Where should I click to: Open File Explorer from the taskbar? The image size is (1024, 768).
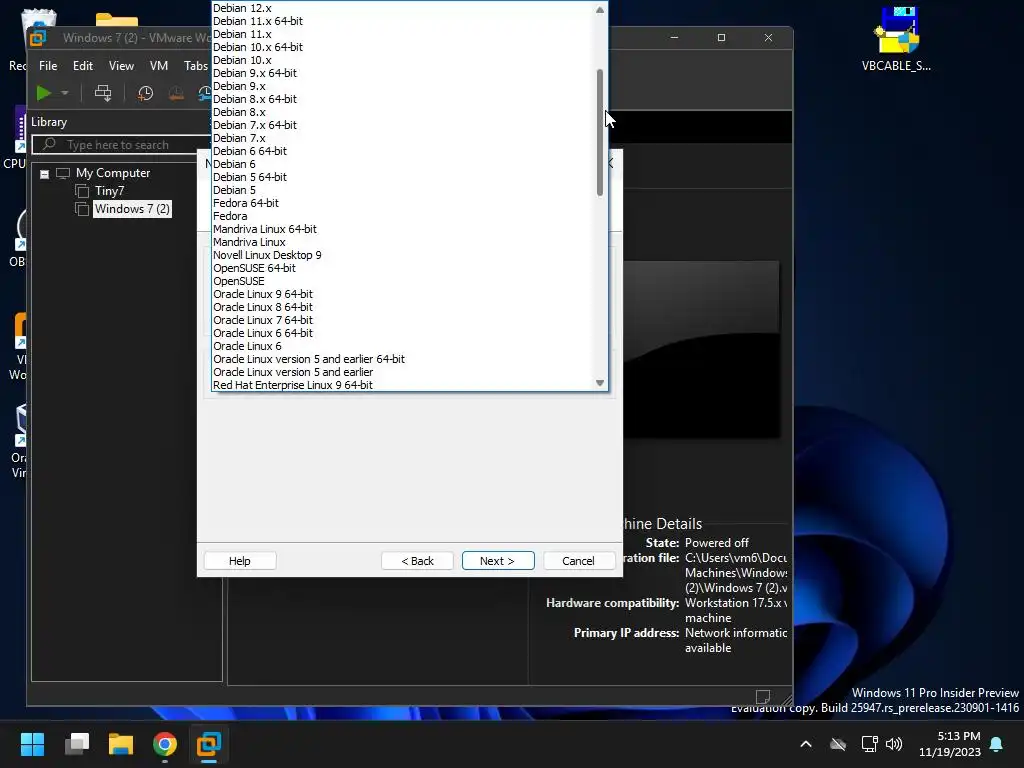click(121, 744)
